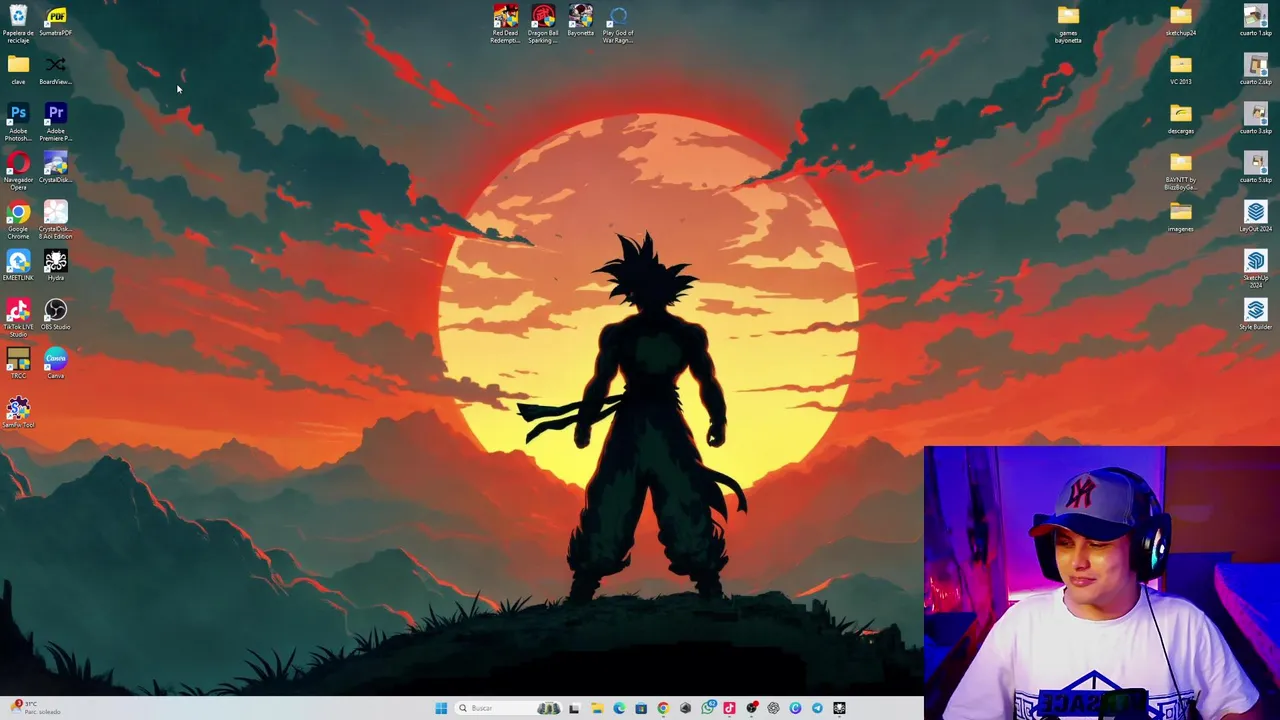Select the Red Dead Redemption game shortcut
Screen dimensions: 1280x720
(506, 24)
